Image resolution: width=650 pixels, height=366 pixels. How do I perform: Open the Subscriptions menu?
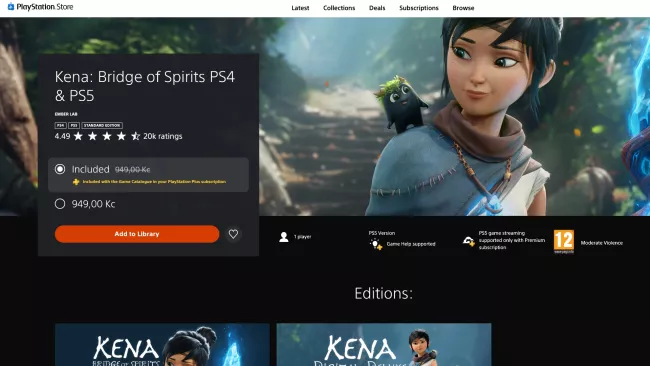(419, 8)
